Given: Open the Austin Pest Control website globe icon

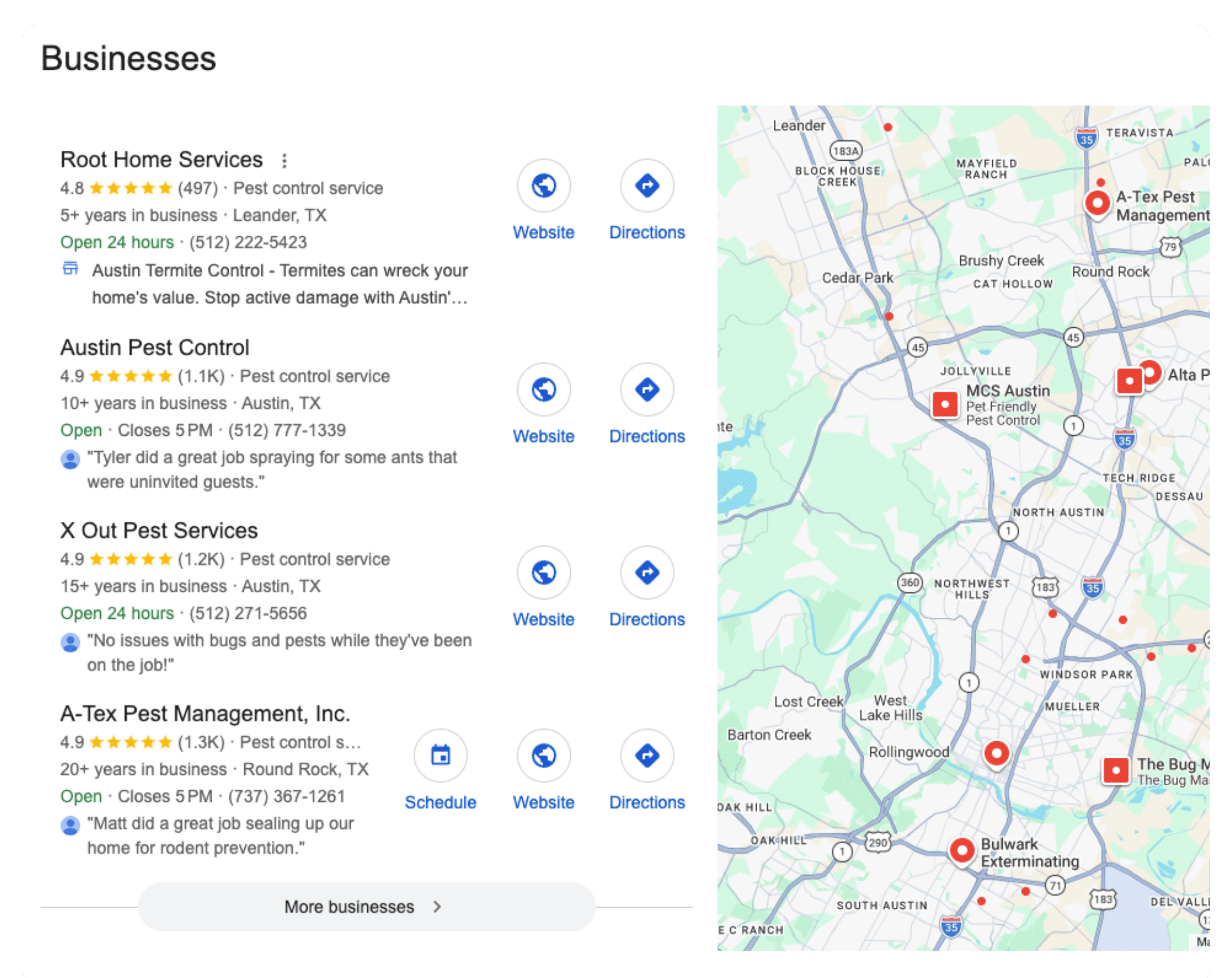Looking at the screenshot, I should pyautogui.click(x=543, y=389).
